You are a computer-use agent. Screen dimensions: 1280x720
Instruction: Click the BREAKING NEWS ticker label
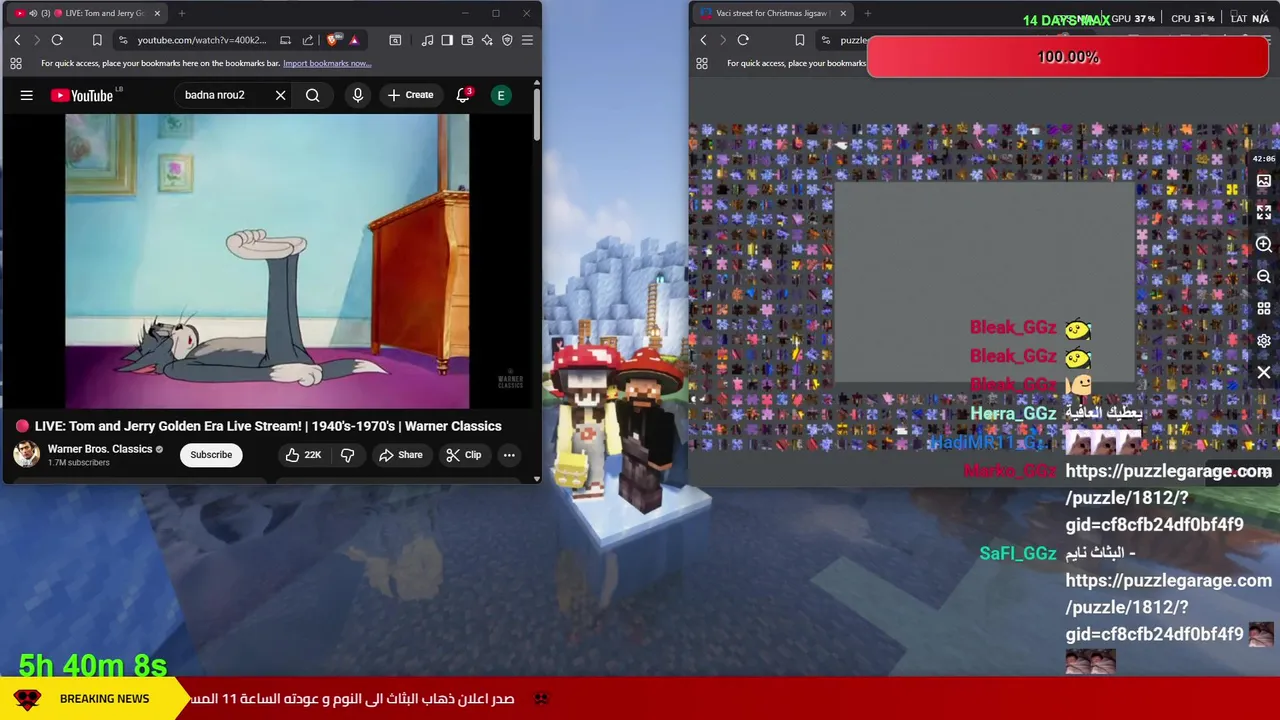[104, 699]
